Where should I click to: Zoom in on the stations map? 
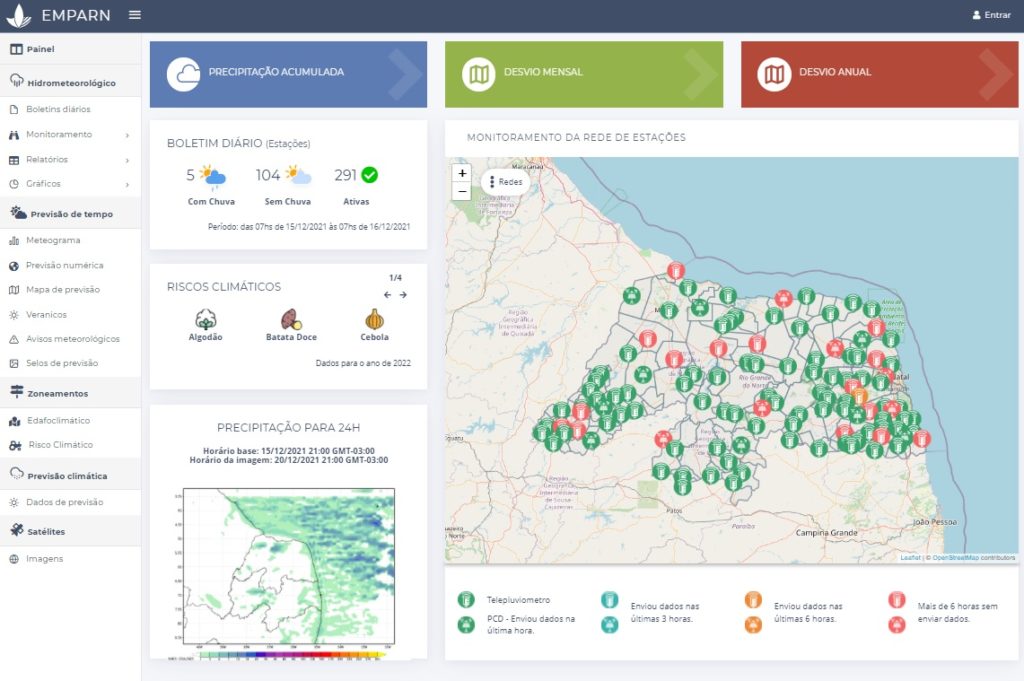click(x=462, y=173)
